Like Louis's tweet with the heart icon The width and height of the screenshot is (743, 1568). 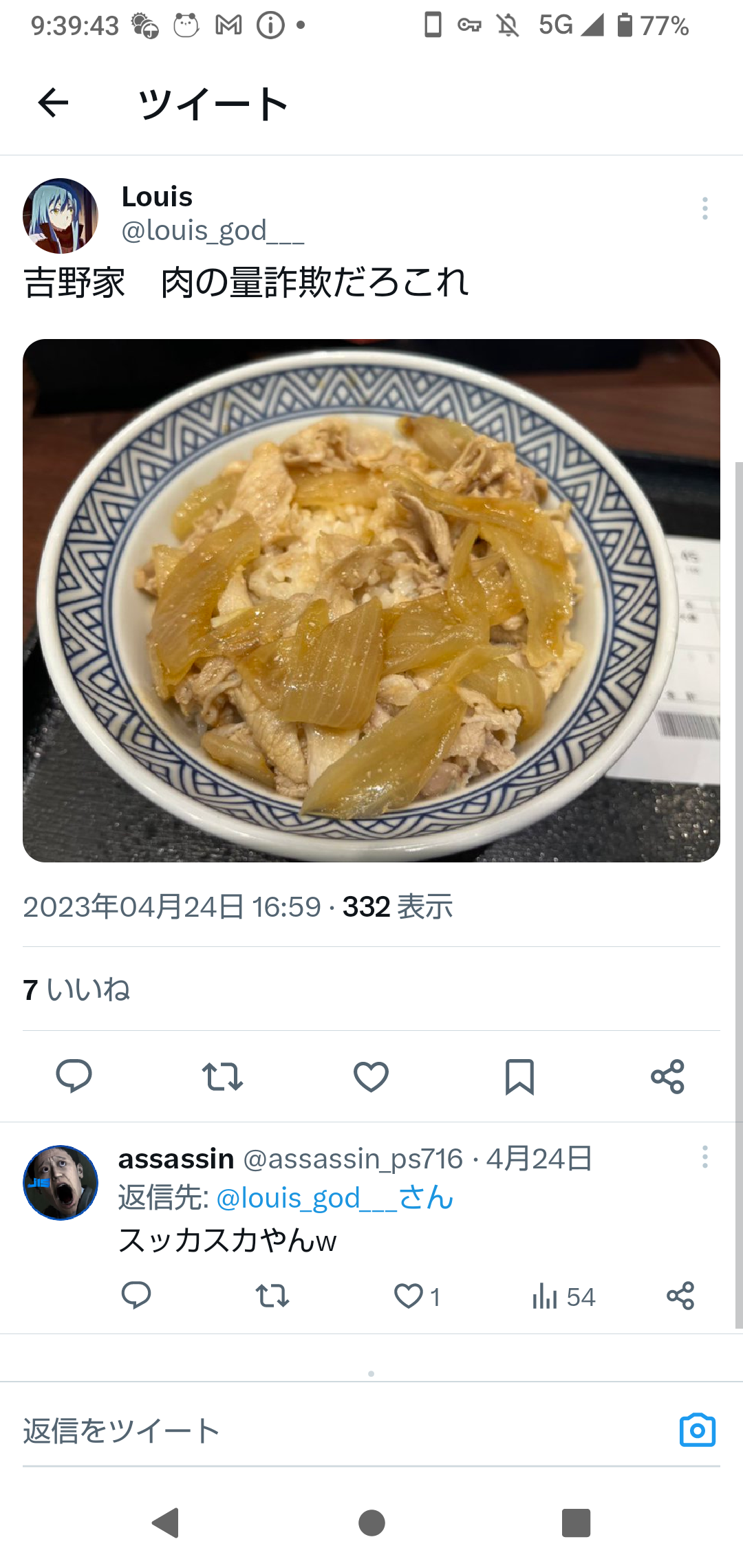point(371,1076)
